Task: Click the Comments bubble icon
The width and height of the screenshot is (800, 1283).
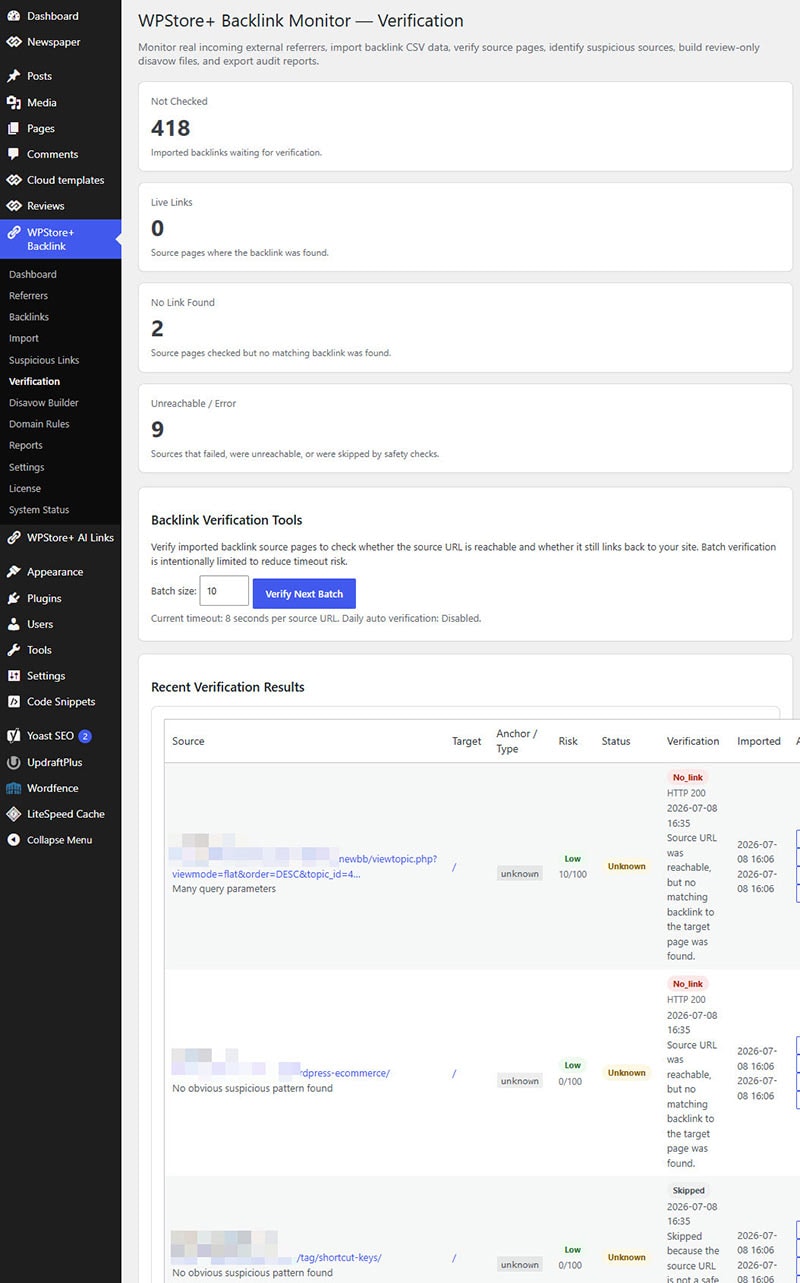Action: coord(14,154)
